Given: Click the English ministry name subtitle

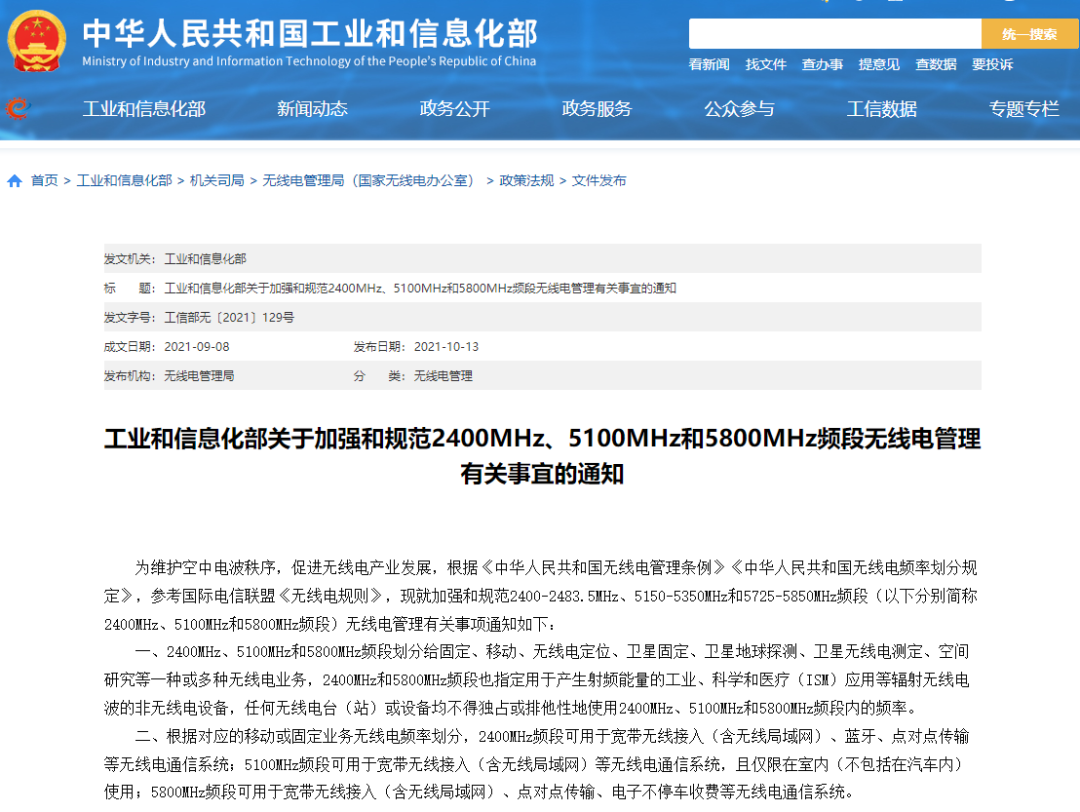Looking at the screenshot, I should 309,61.
